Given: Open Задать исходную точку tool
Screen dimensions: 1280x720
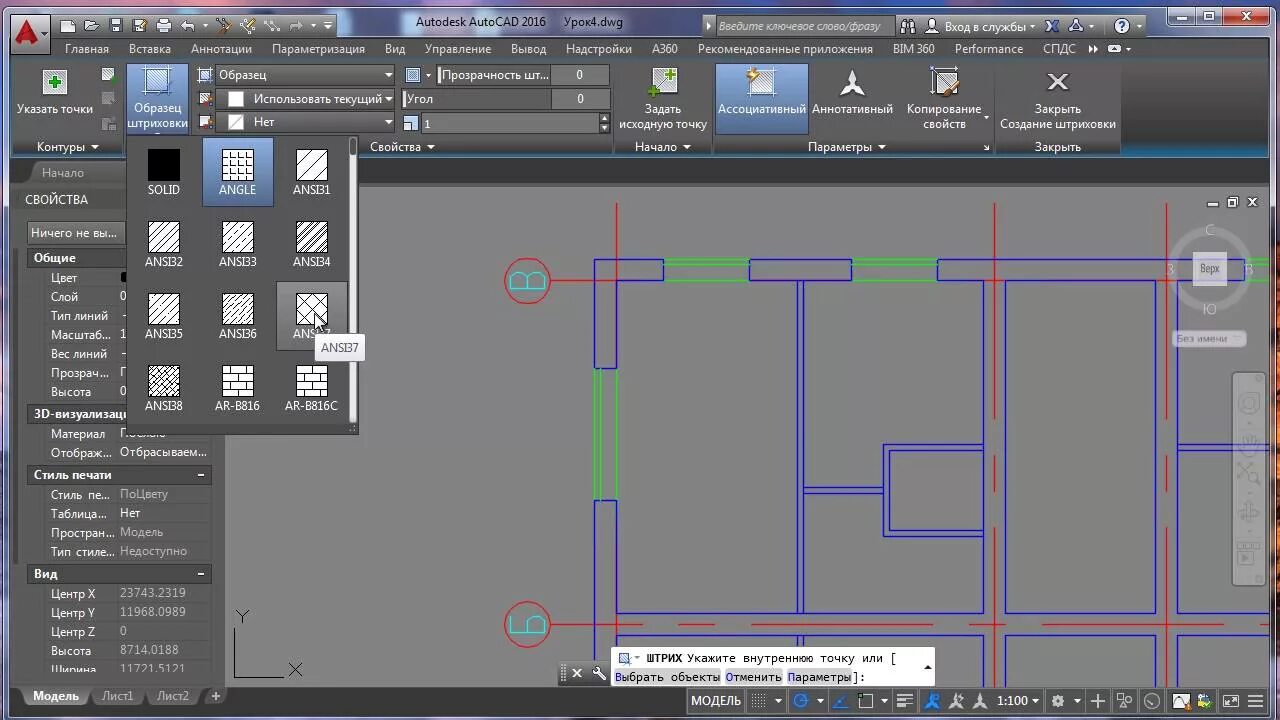Looking at the screenshot, I should (663, 97).
